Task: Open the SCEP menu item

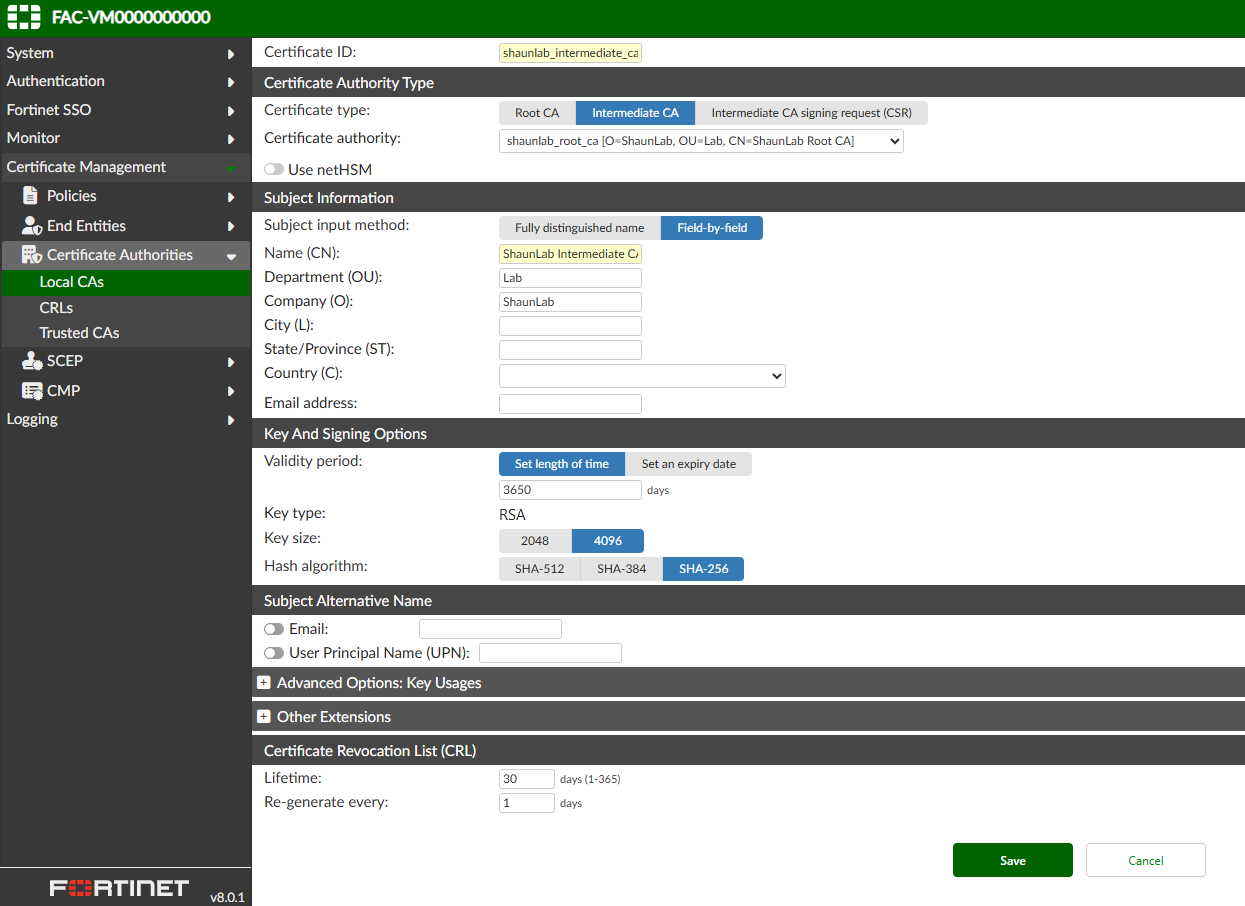Action: point(125,361)
